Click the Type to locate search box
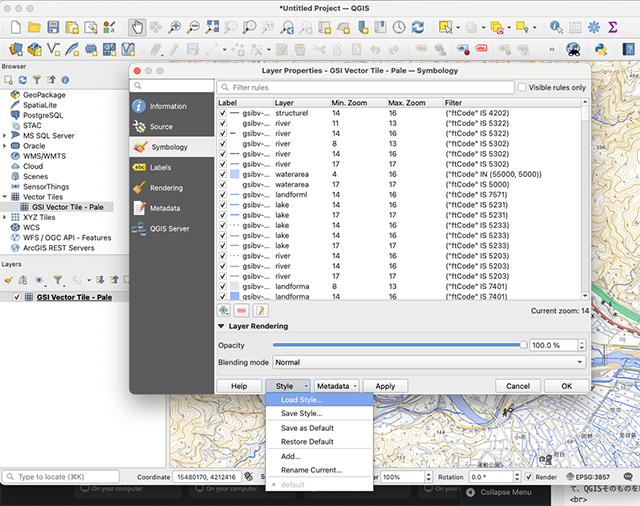The image size is (640, 506). point(61,477)
